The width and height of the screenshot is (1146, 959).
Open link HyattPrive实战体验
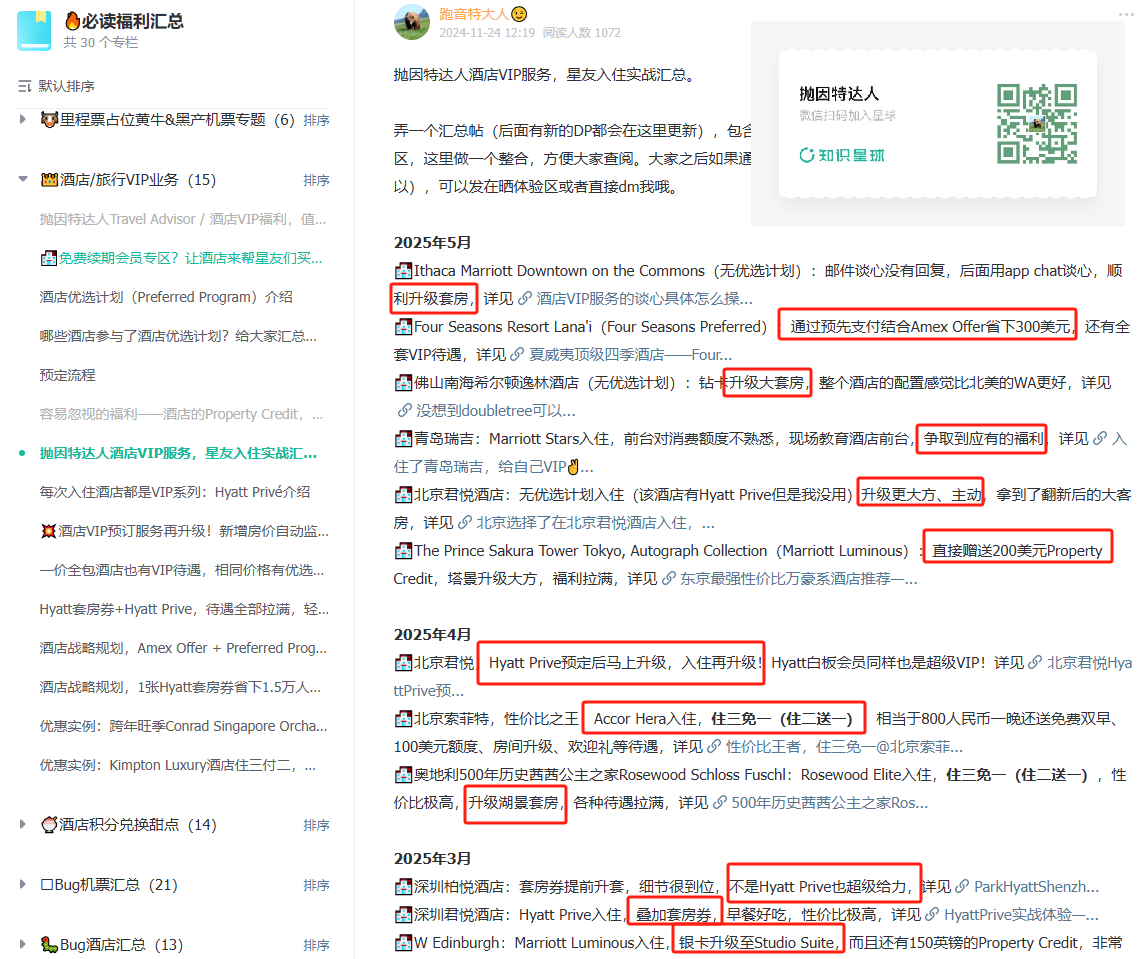point(1012,914)
